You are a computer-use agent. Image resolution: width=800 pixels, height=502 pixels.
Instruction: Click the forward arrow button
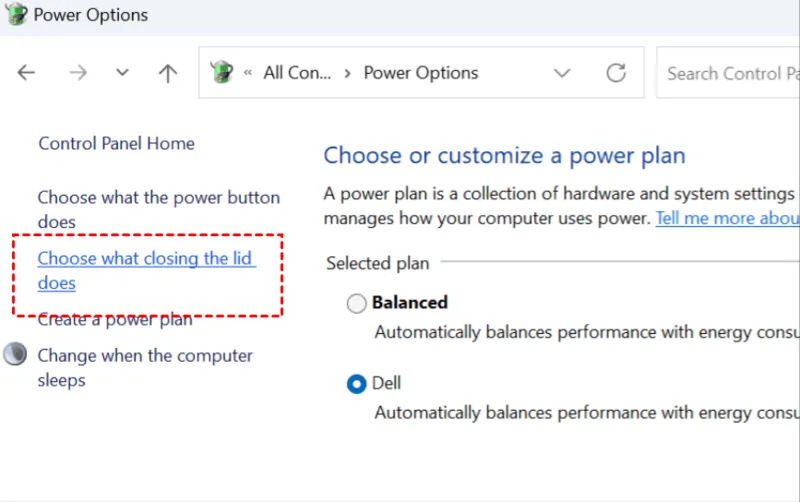click(78, 73)
